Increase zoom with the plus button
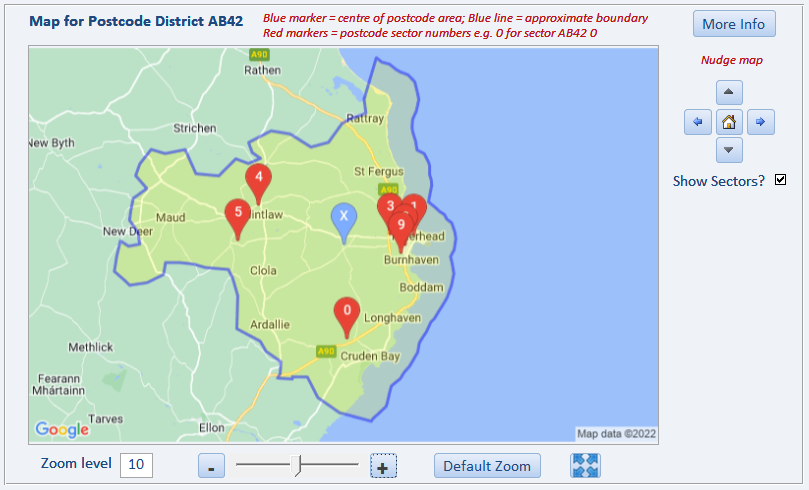809x490 pixels. [x=383, y=466]
